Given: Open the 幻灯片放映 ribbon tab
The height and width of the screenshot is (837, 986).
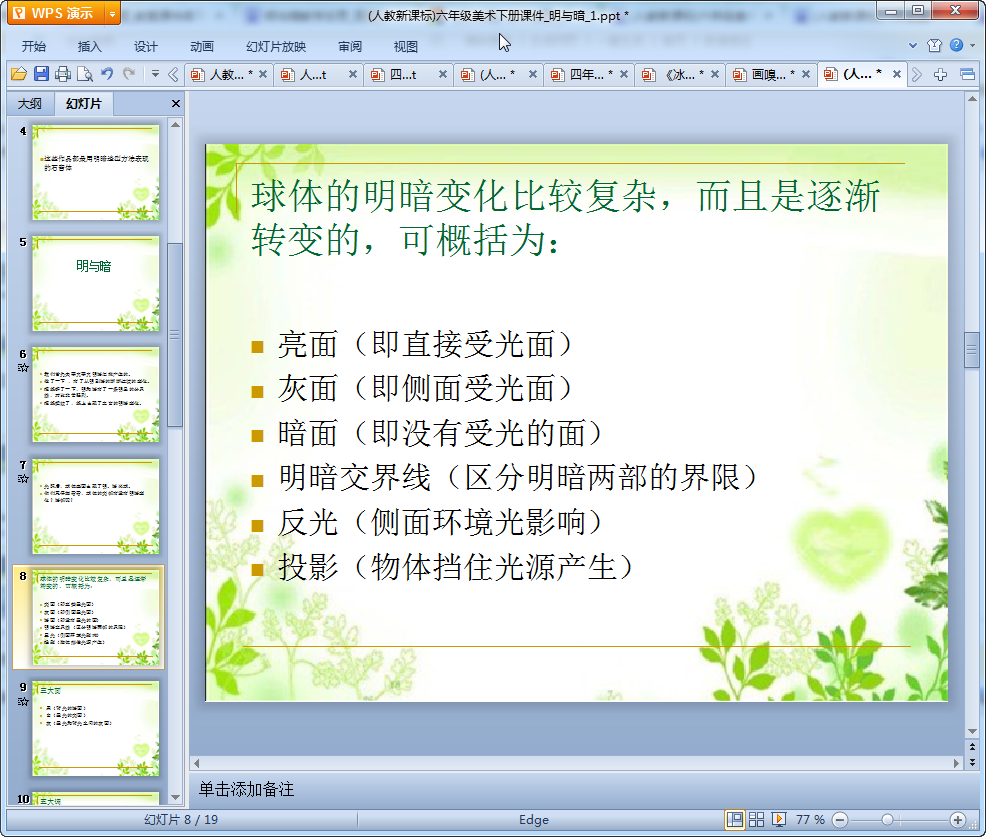Looking at the screenshot, I should (276, 46).
